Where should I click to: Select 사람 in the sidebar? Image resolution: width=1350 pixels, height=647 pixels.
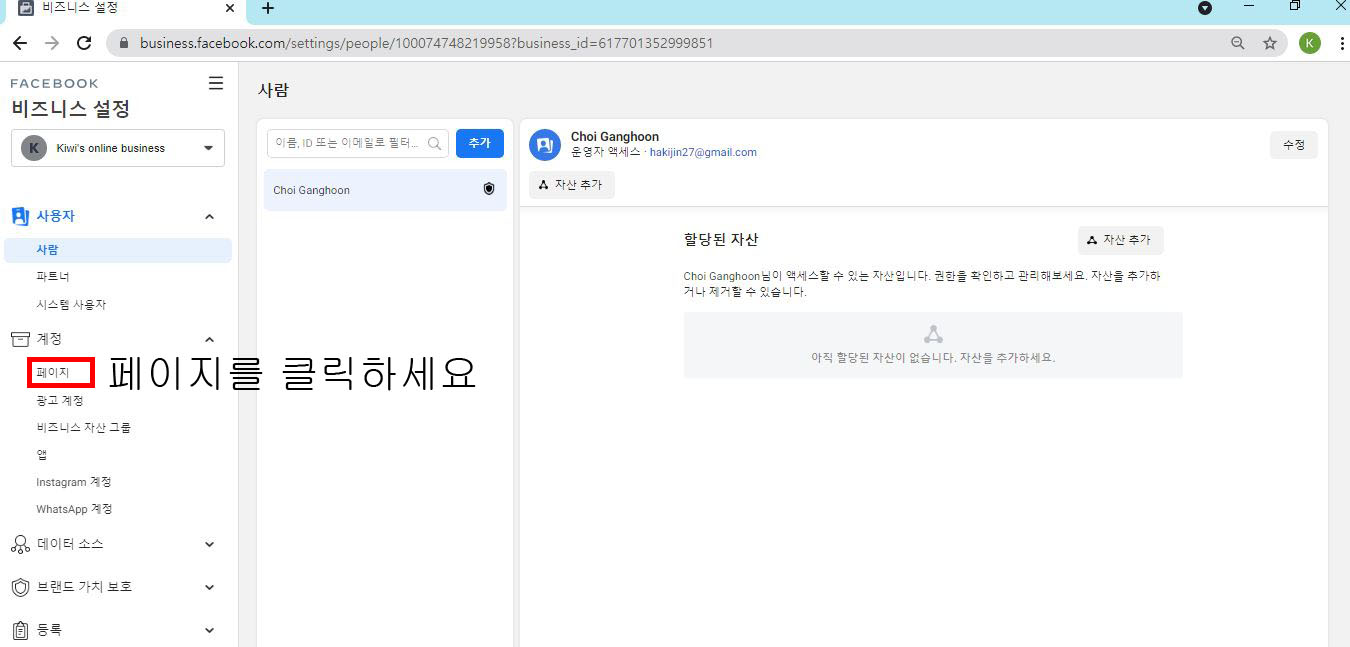click(x=118, y=250)
